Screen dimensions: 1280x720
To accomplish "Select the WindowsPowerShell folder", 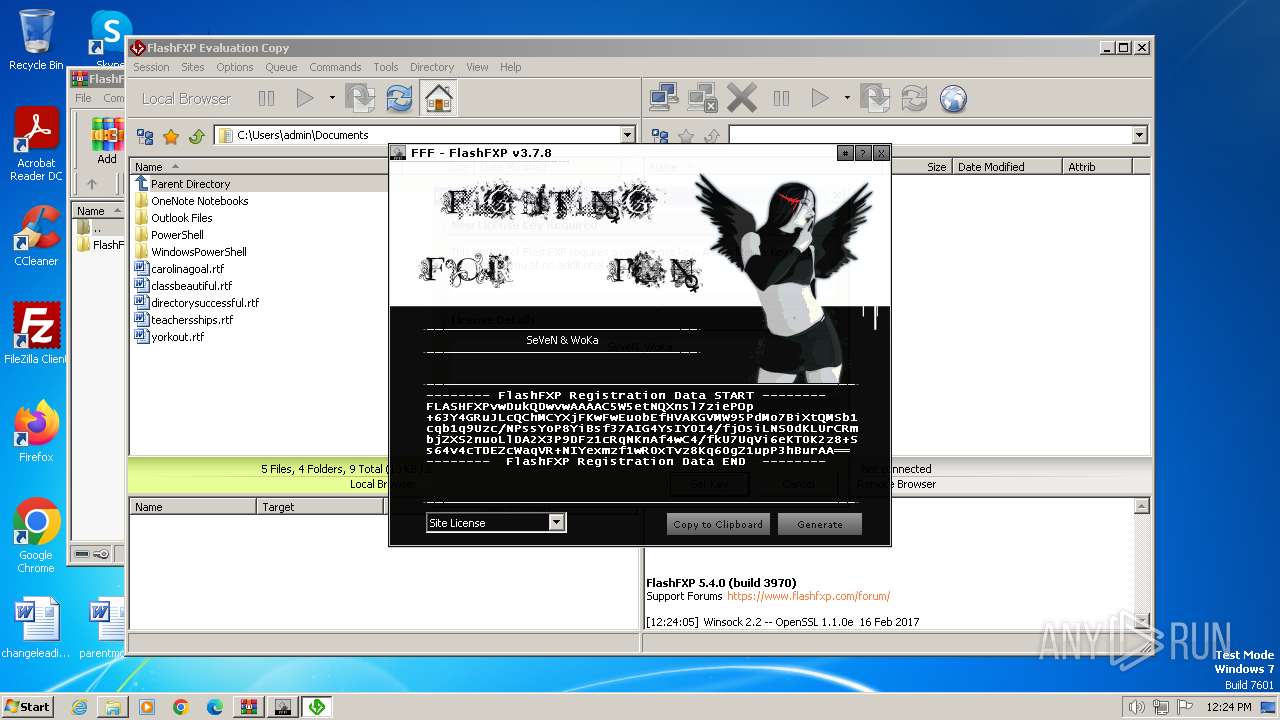I will (x=198, y=252).
